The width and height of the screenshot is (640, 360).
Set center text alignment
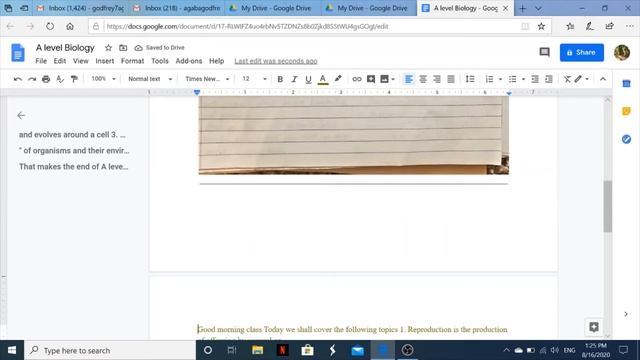(423, 79)
